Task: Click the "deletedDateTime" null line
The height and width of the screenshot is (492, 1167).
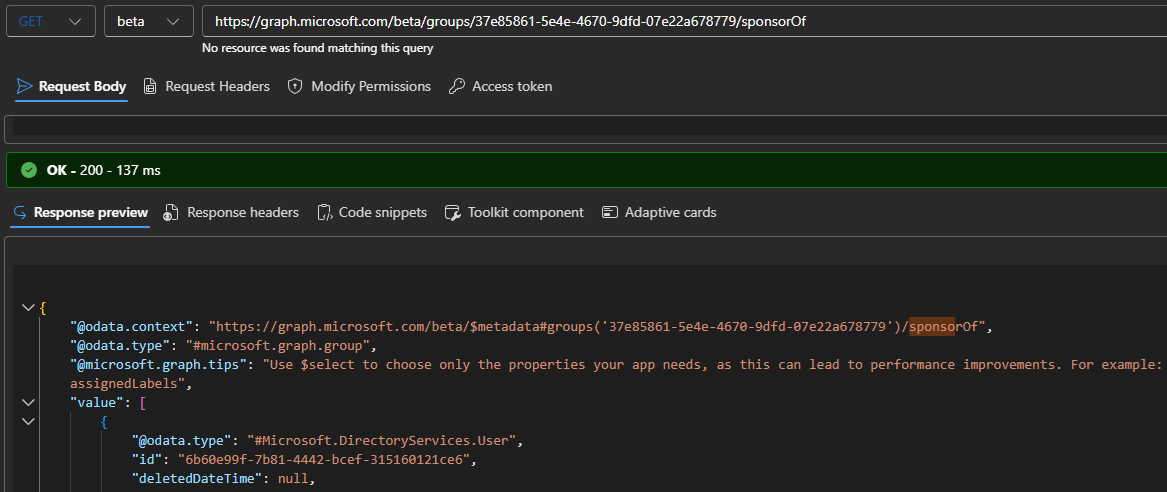Action: click(x=223, y=479)
